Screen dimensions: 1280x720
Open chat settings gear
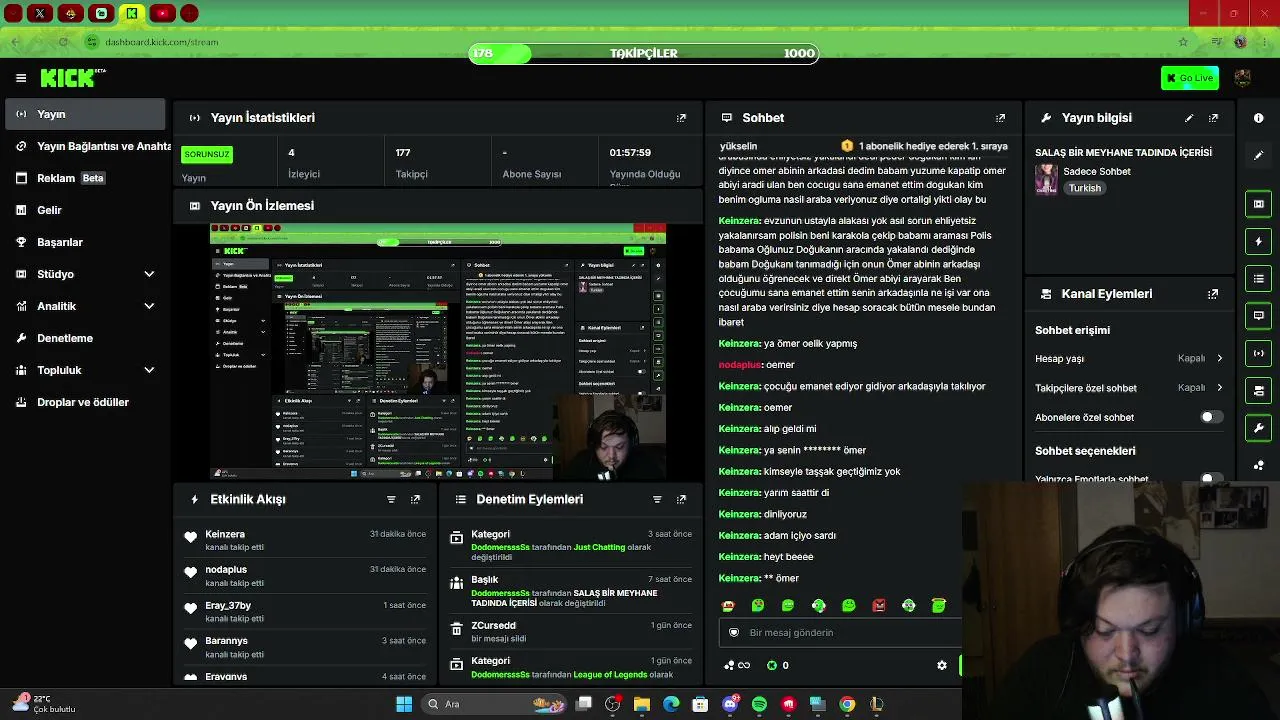click(x=942, y=665)
